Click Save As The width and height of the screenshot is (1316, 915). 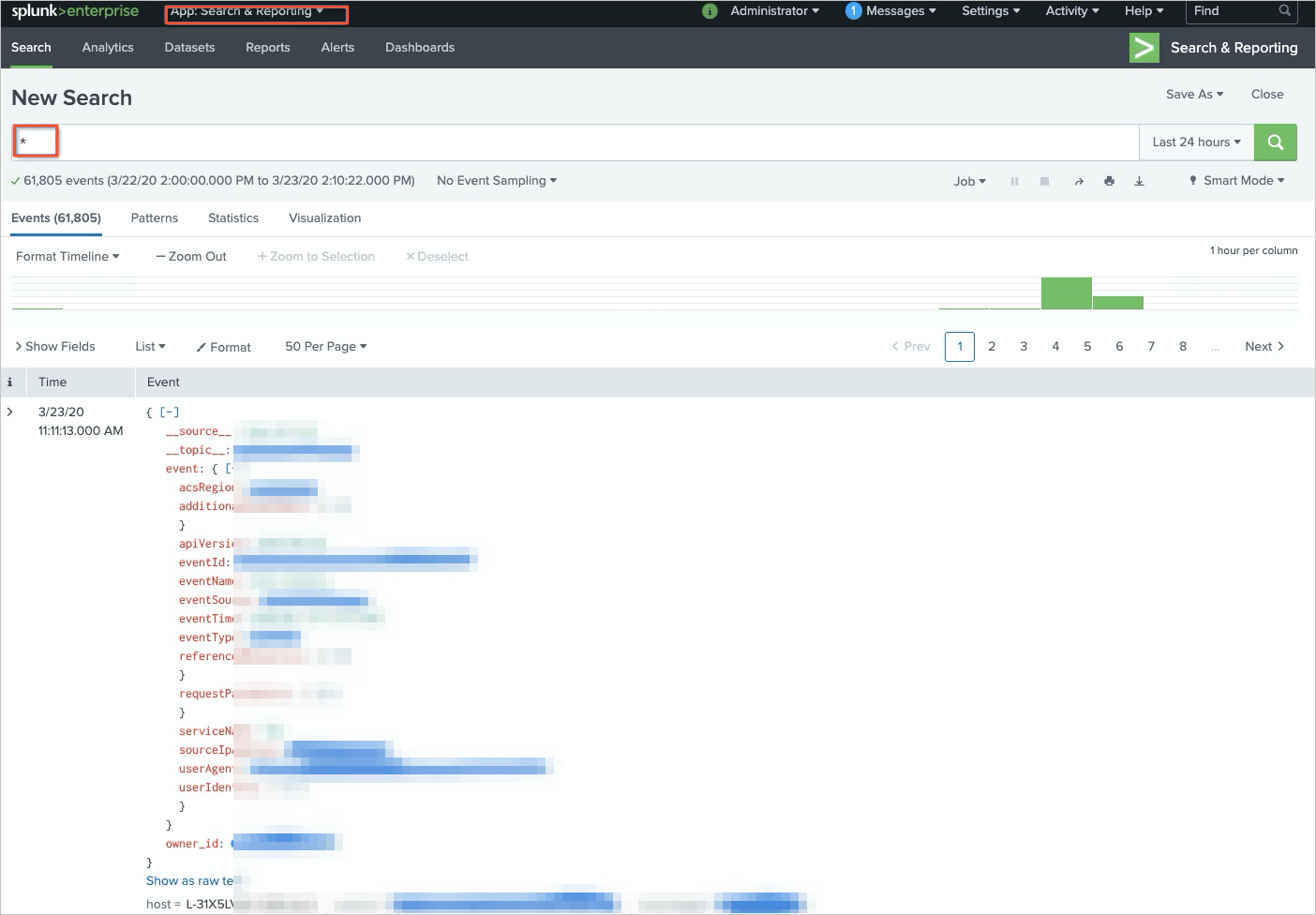1192,94
